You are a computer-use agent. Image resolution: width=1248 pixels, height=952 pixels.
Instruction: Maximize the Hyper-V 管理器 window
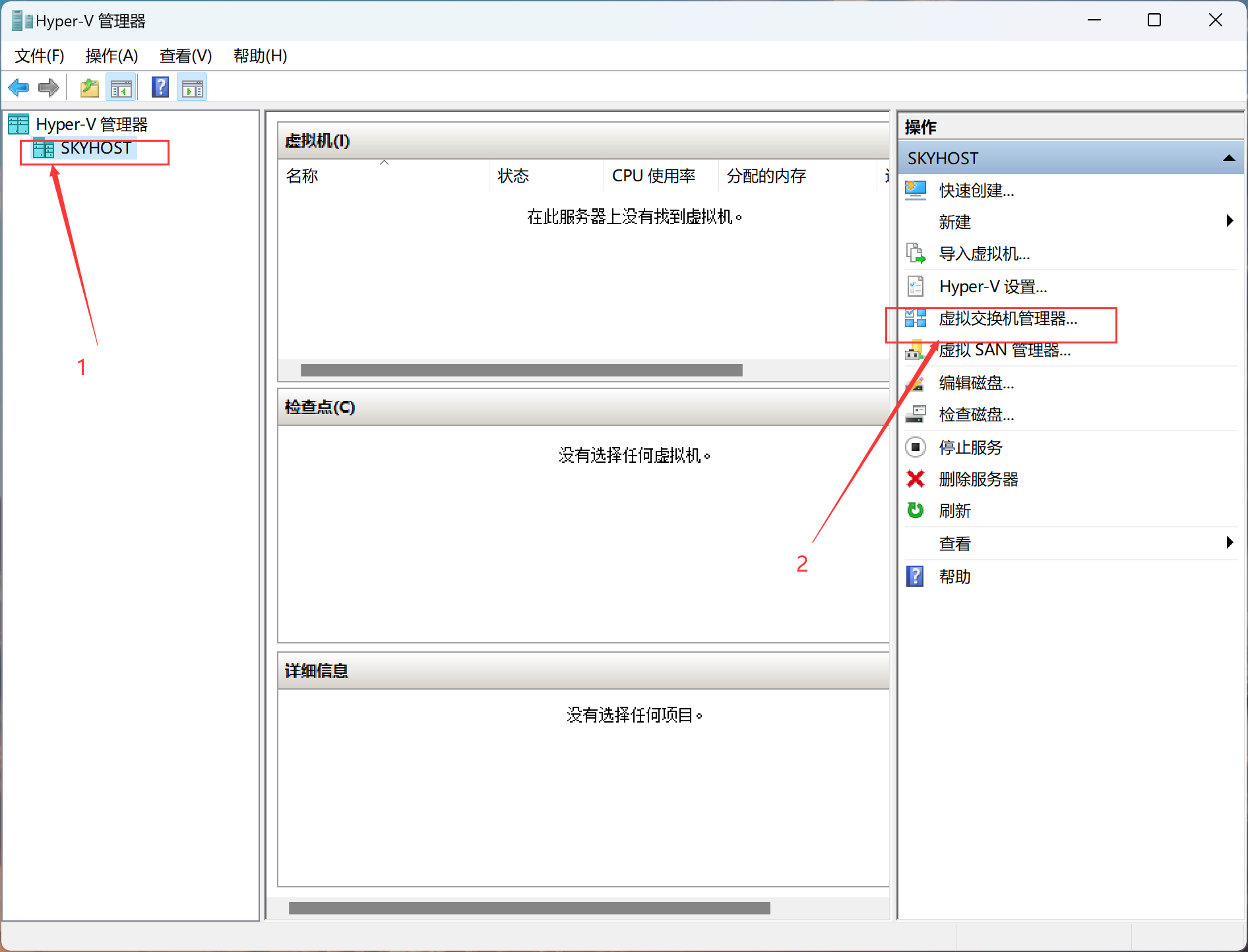coord(1154,20)
